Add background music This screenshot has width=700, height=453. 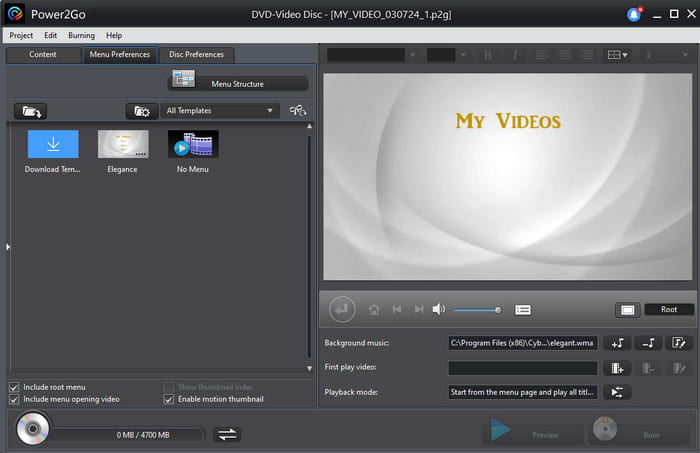(x=617, y=343)
